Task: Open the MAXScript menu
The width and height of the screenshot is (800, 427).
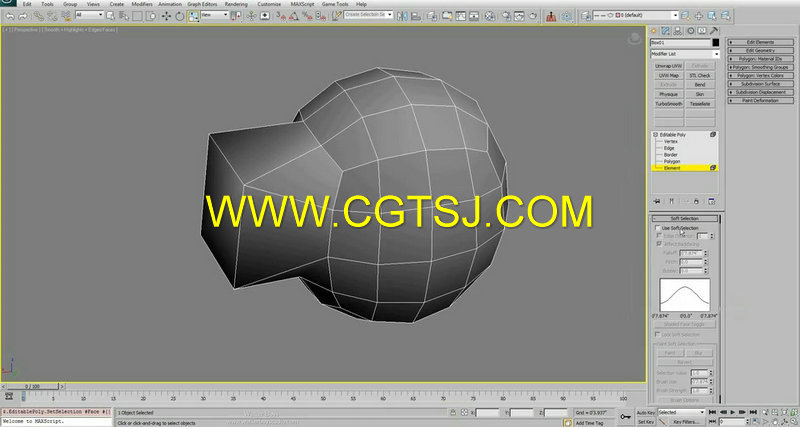Action: click(302, 4)
